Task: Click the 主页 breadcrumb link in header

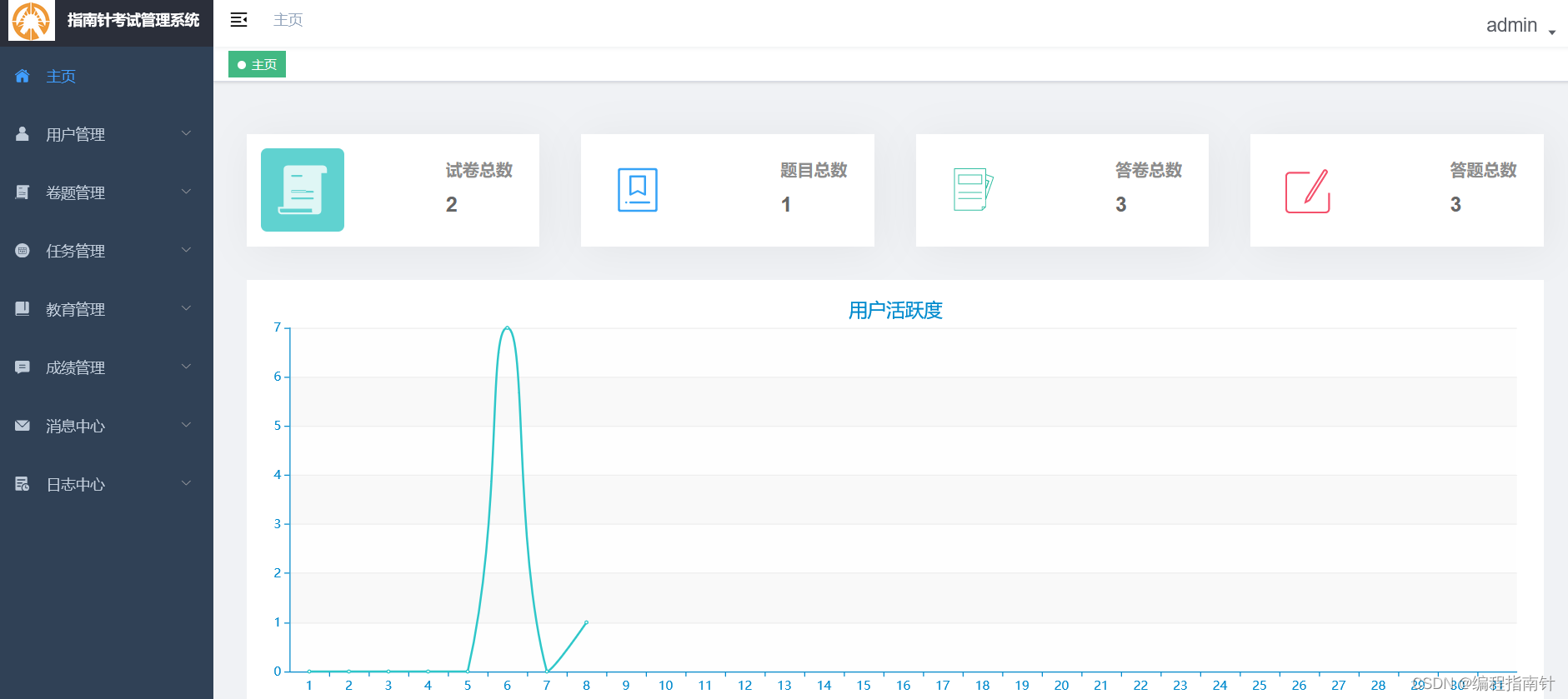Action: [x=288, y=20]
